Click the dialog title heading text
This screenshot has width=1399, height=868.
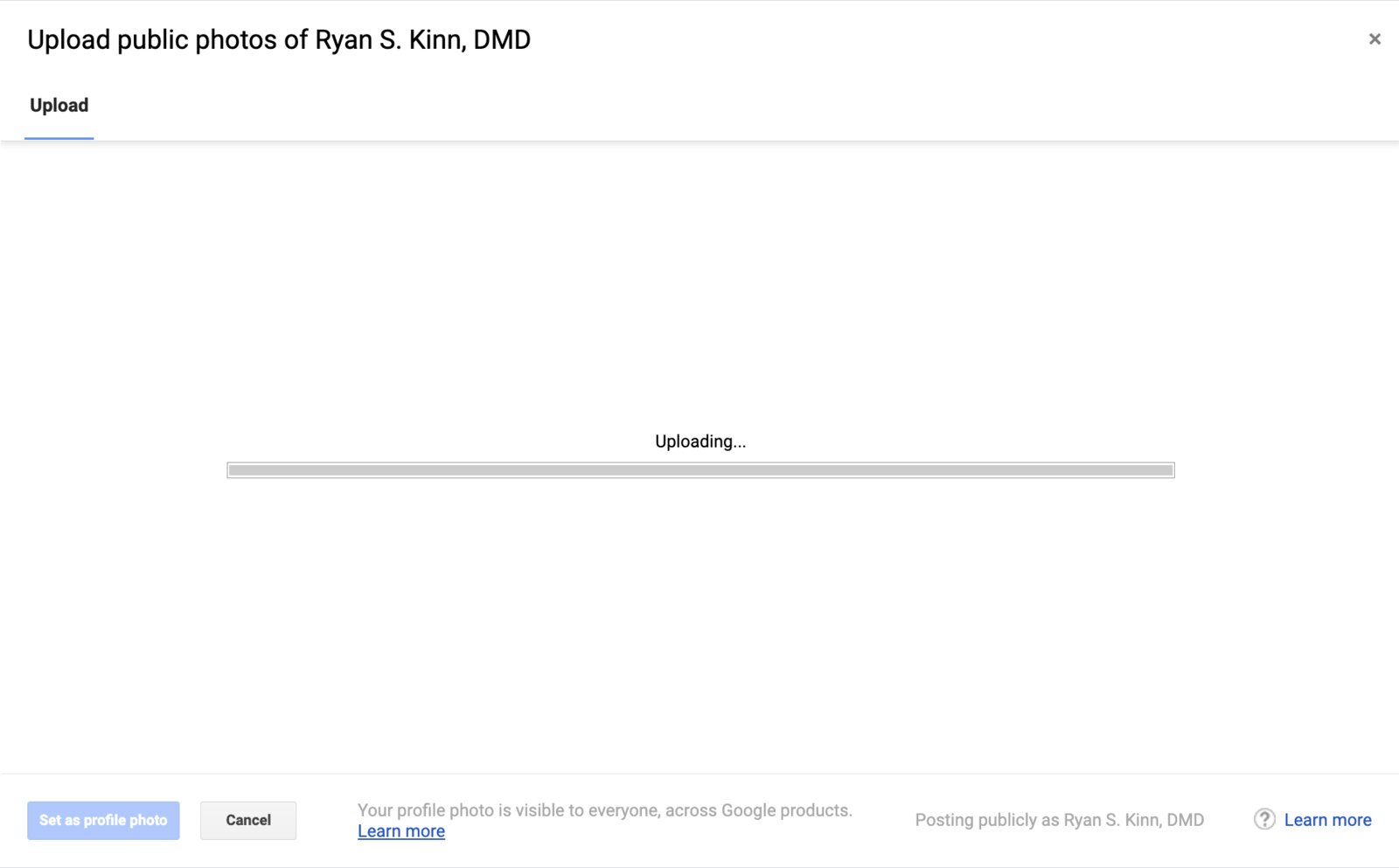(279, 40)
